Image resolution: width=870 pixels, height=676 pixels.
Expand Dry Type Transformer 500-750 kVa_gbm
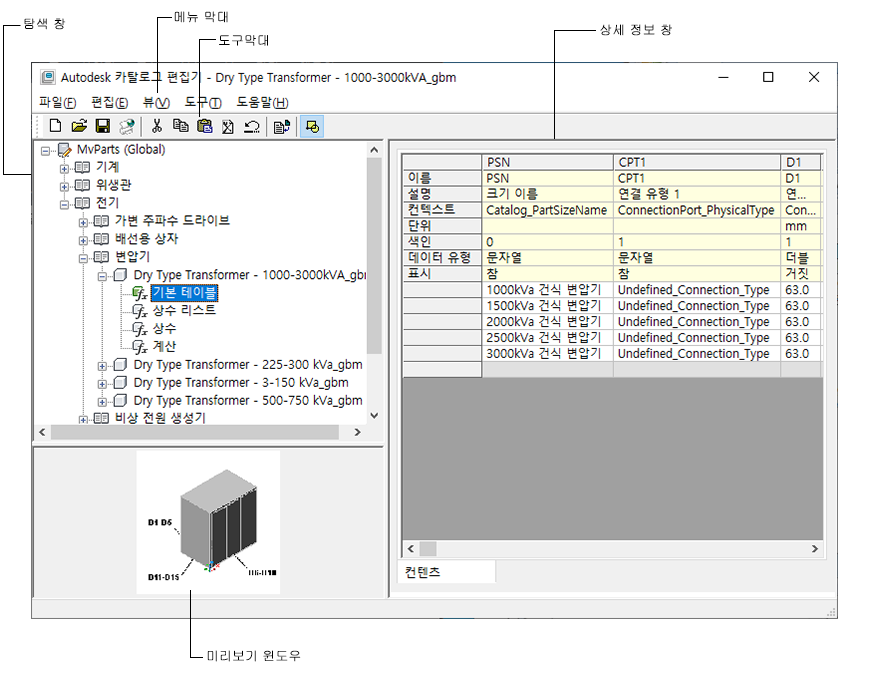point(102,402)
